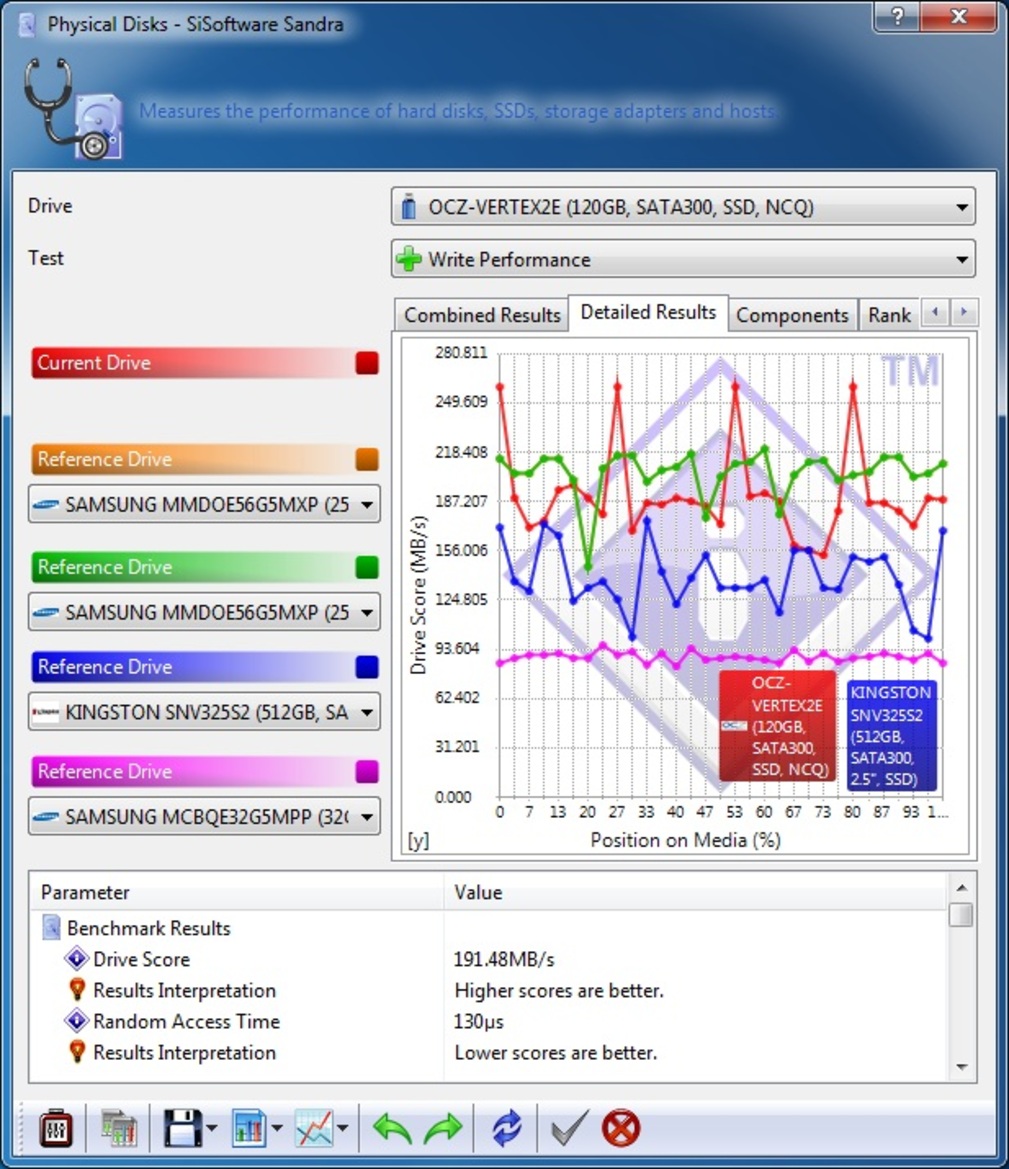This screenshot has width=1009, height=1169.
Task: Click the green plus icon in Test box
Action: tap(409, 259)
